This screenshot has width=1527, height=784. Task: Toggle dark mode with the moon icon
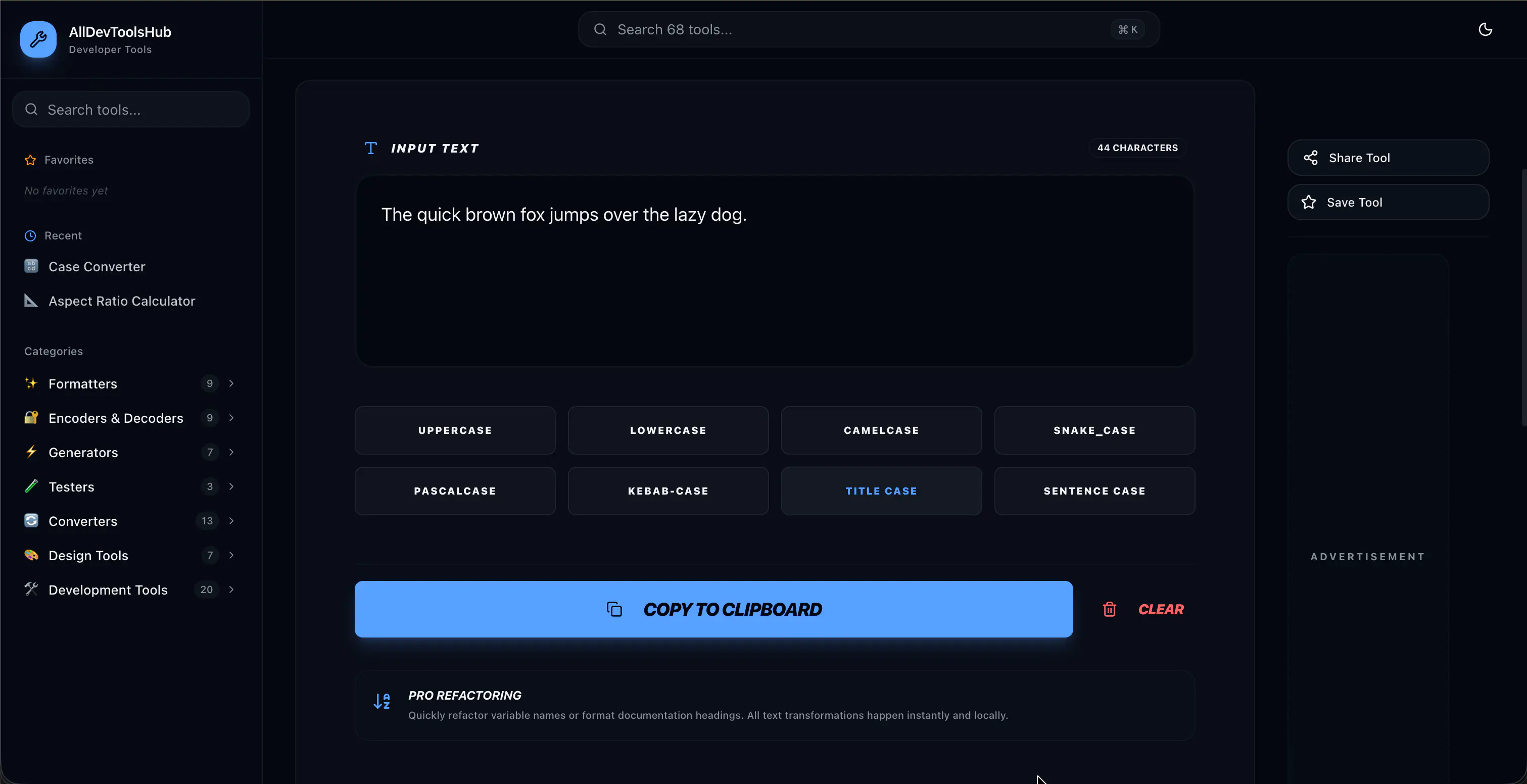(x=1486, y=29)
